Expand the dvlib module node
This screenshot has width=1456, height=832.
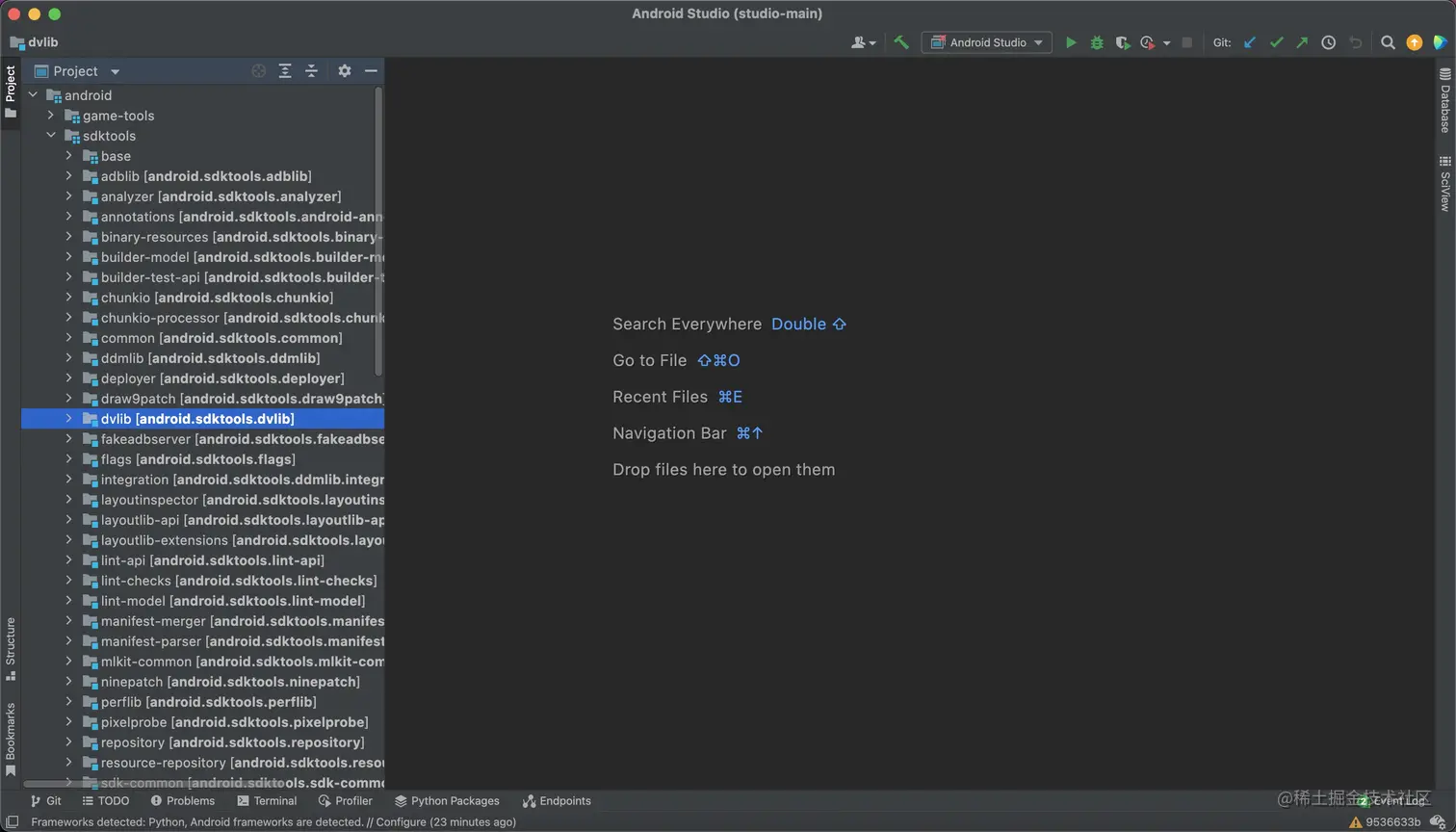point(69,419)
